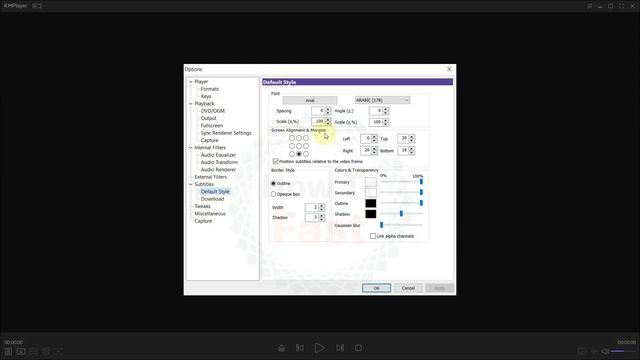Adjust the Gaussian blur slider
Screen dimensions: 640x360
click(x=401, y=225)
